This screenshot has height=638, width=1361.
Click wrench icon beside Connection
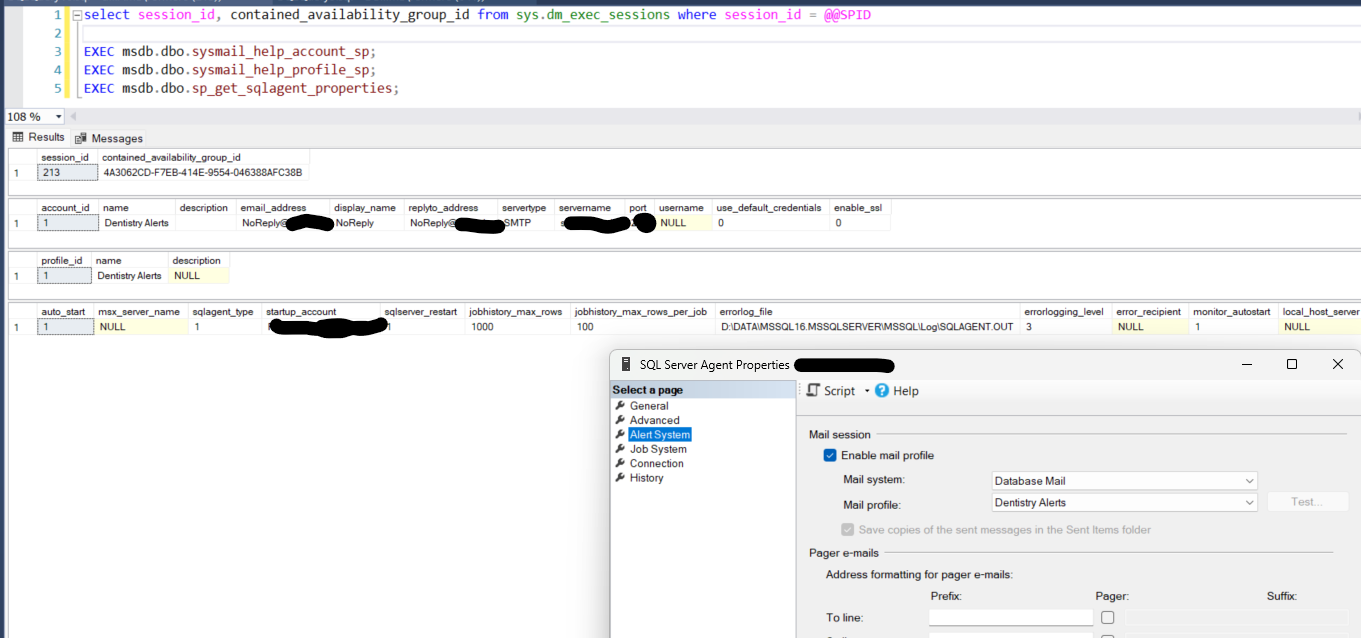click(621, 463)
